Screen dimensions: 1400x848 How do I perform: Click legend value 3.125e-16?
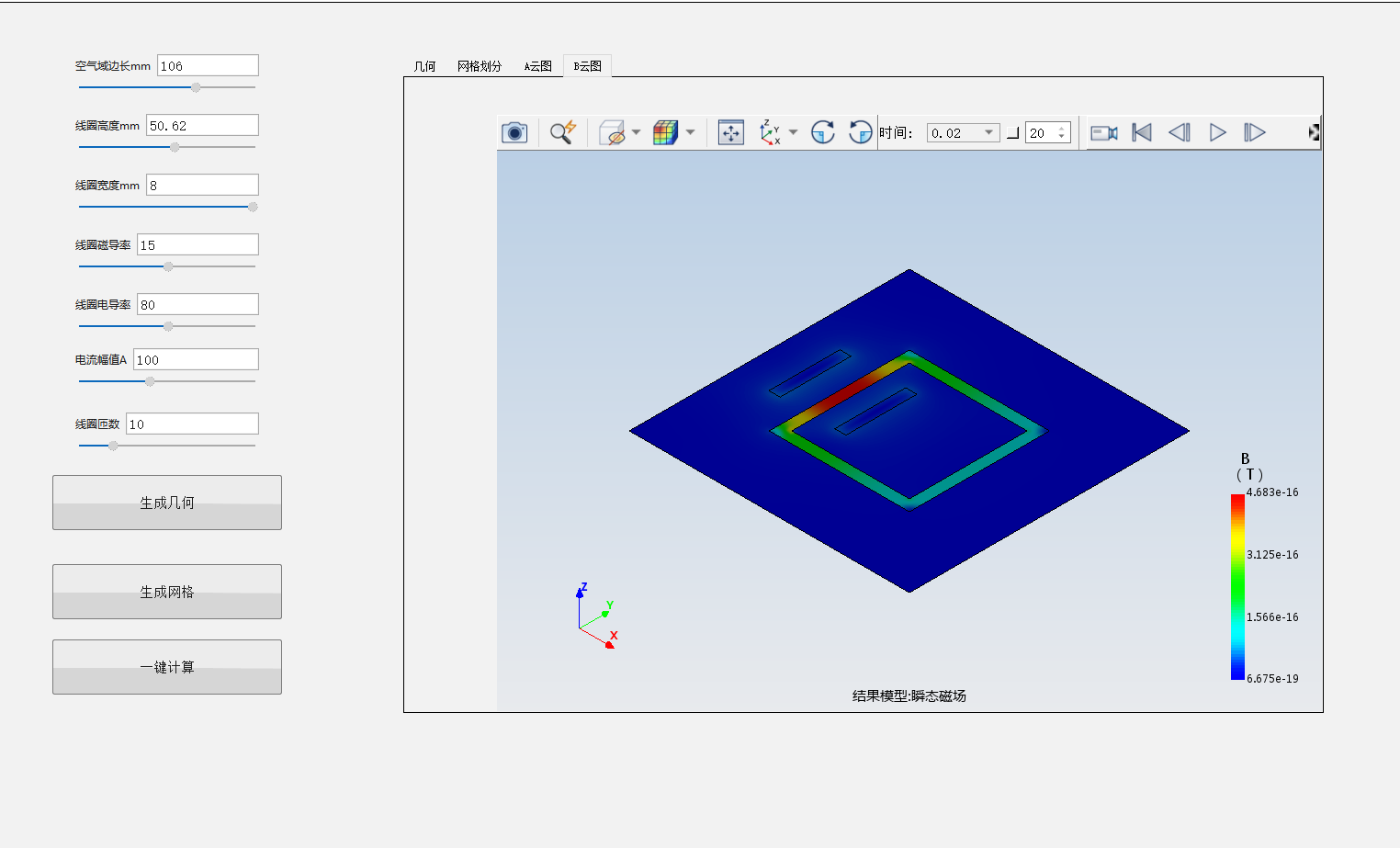click(x=1272, y=555)
